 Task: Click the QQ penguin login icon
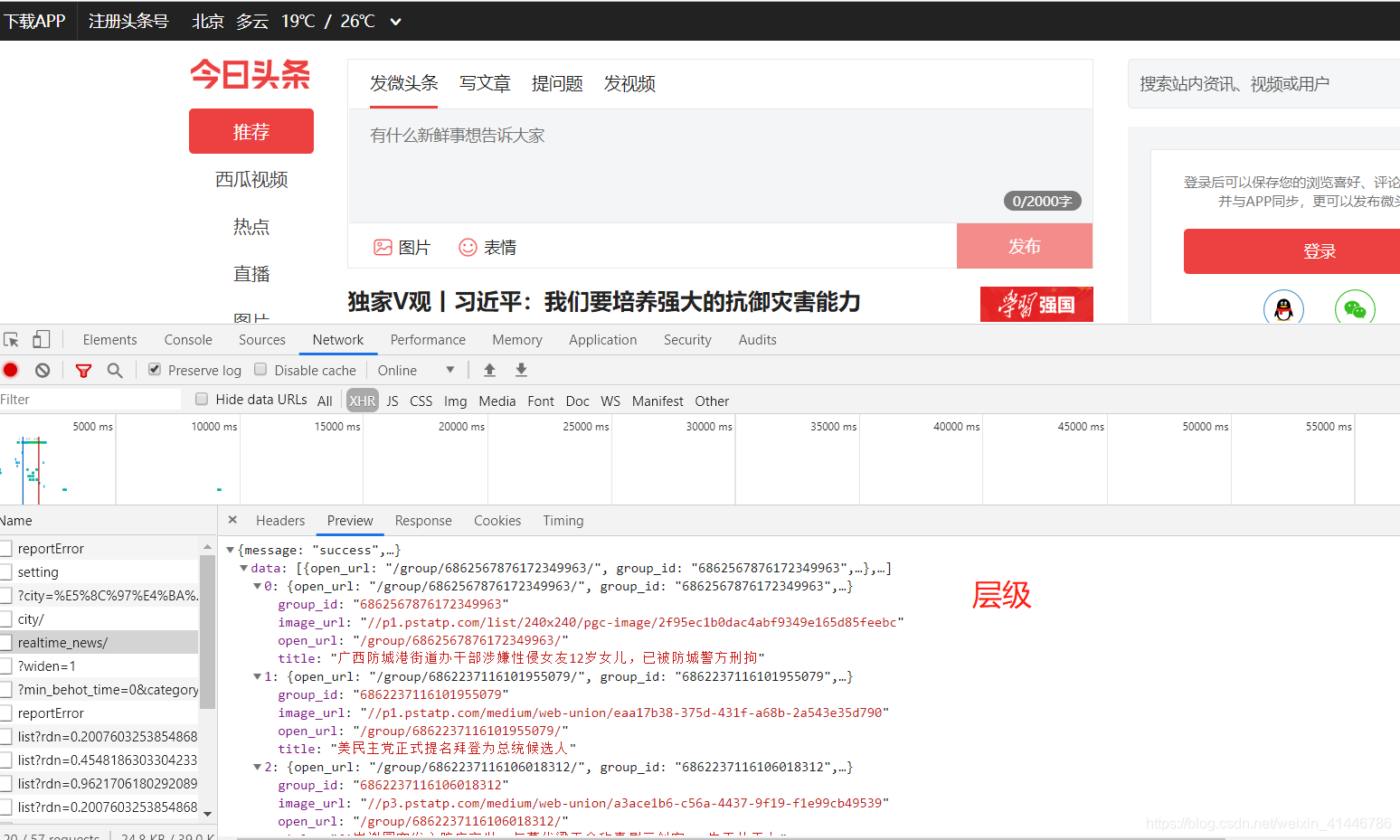pos(1283,309)
